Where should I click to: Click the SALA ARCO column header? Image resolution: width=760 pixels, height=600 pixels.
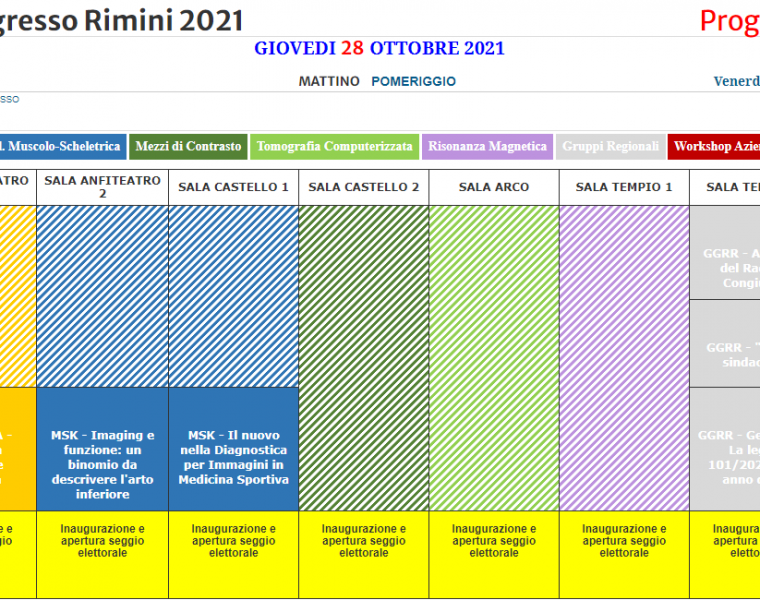494,187
